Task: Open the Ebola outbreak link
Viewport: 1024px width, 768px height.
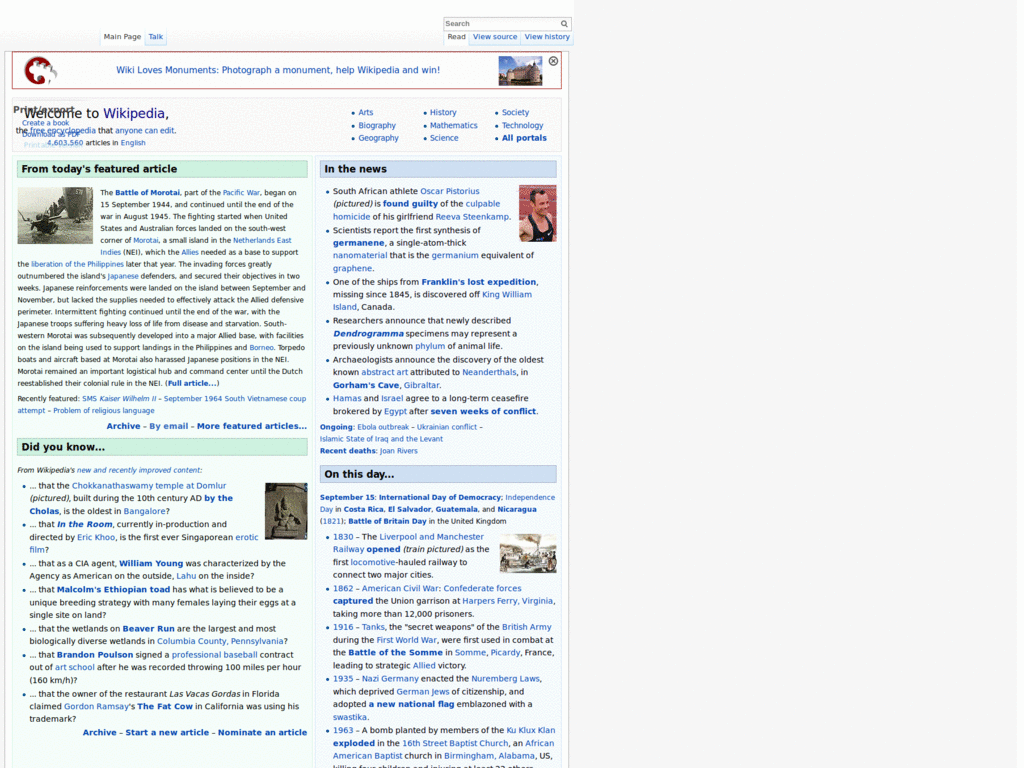Action: [383, 427]
